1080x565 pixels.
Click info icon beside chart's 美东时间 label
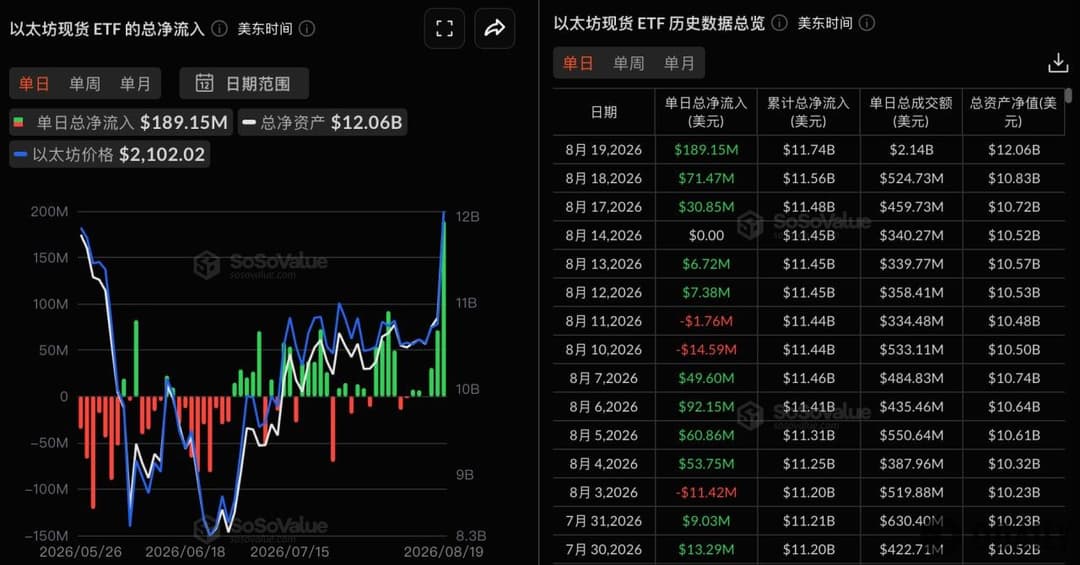[x=307, y=28]
